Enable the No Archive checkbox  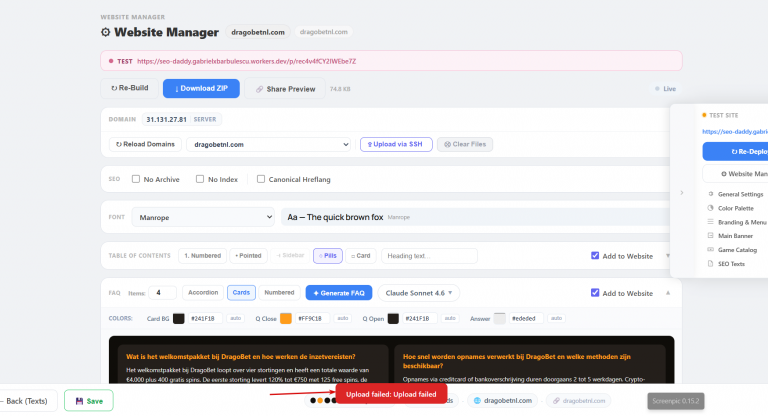136,179
